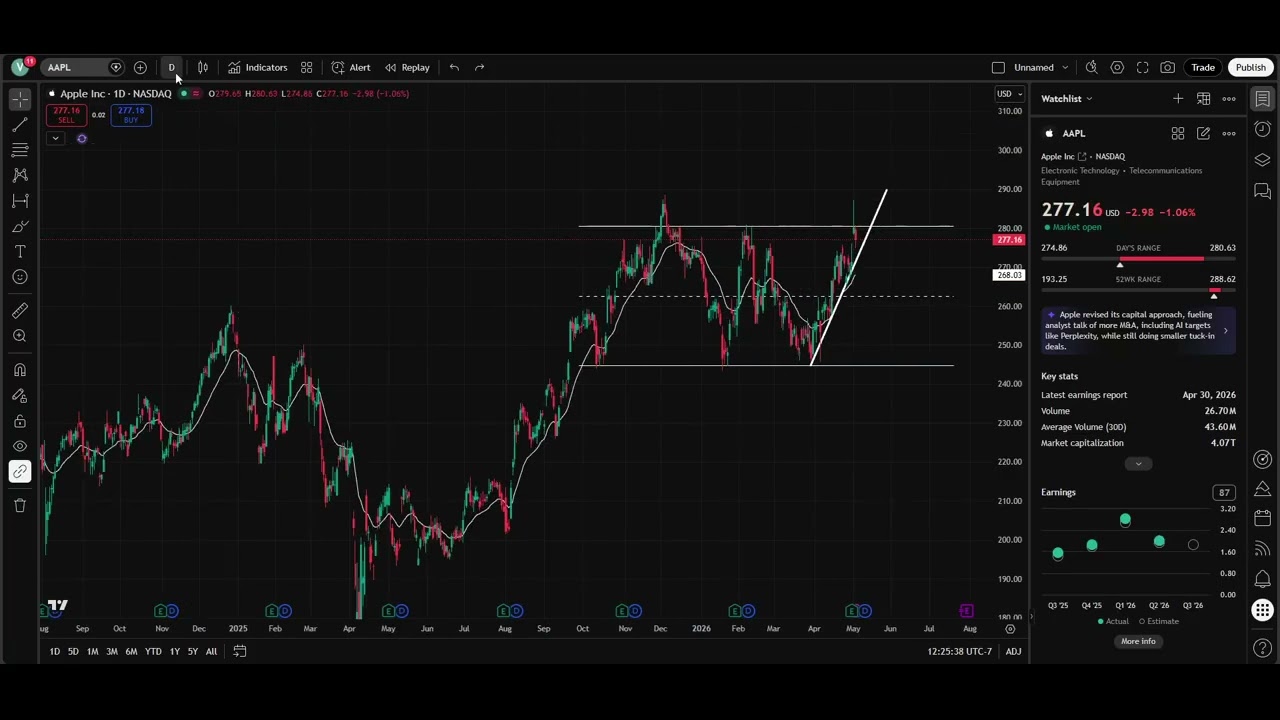The width and height of the screenshot is (1280, 720).
Task: Toggle stay in drawing mode
Action: tap(20, 396)
